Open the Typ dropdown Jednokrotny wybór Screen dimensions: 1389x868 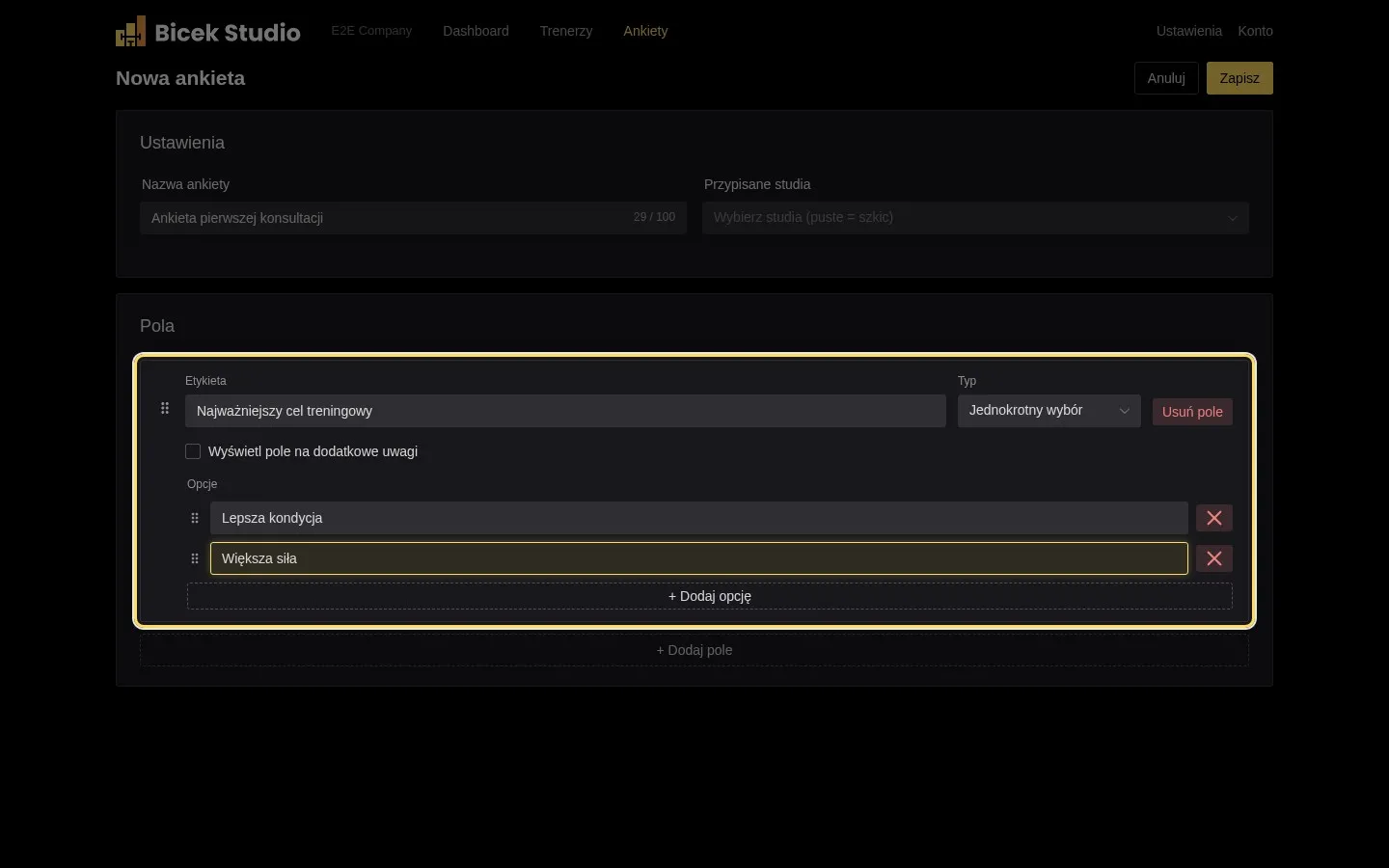(x=1049, y=411)
